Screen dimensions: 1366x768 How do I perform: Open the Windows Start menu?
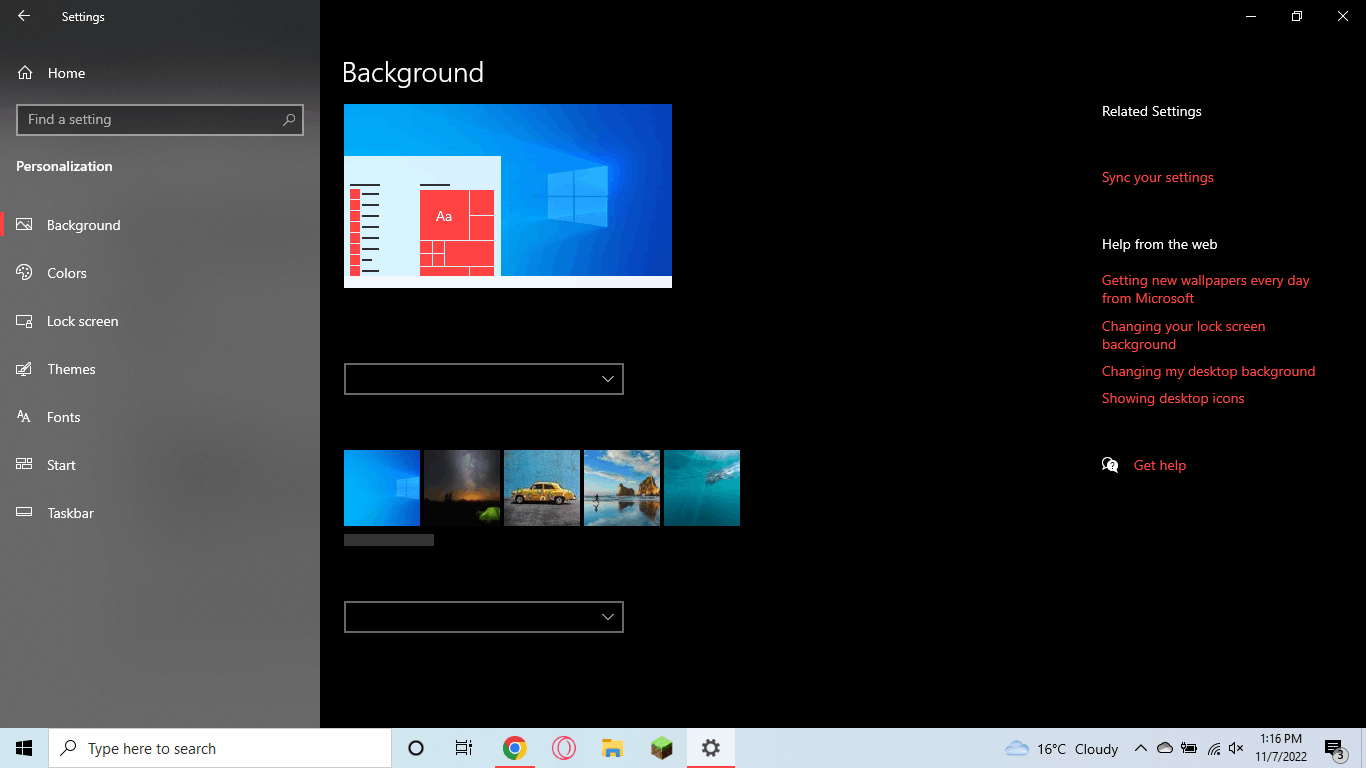click(24, 748)
